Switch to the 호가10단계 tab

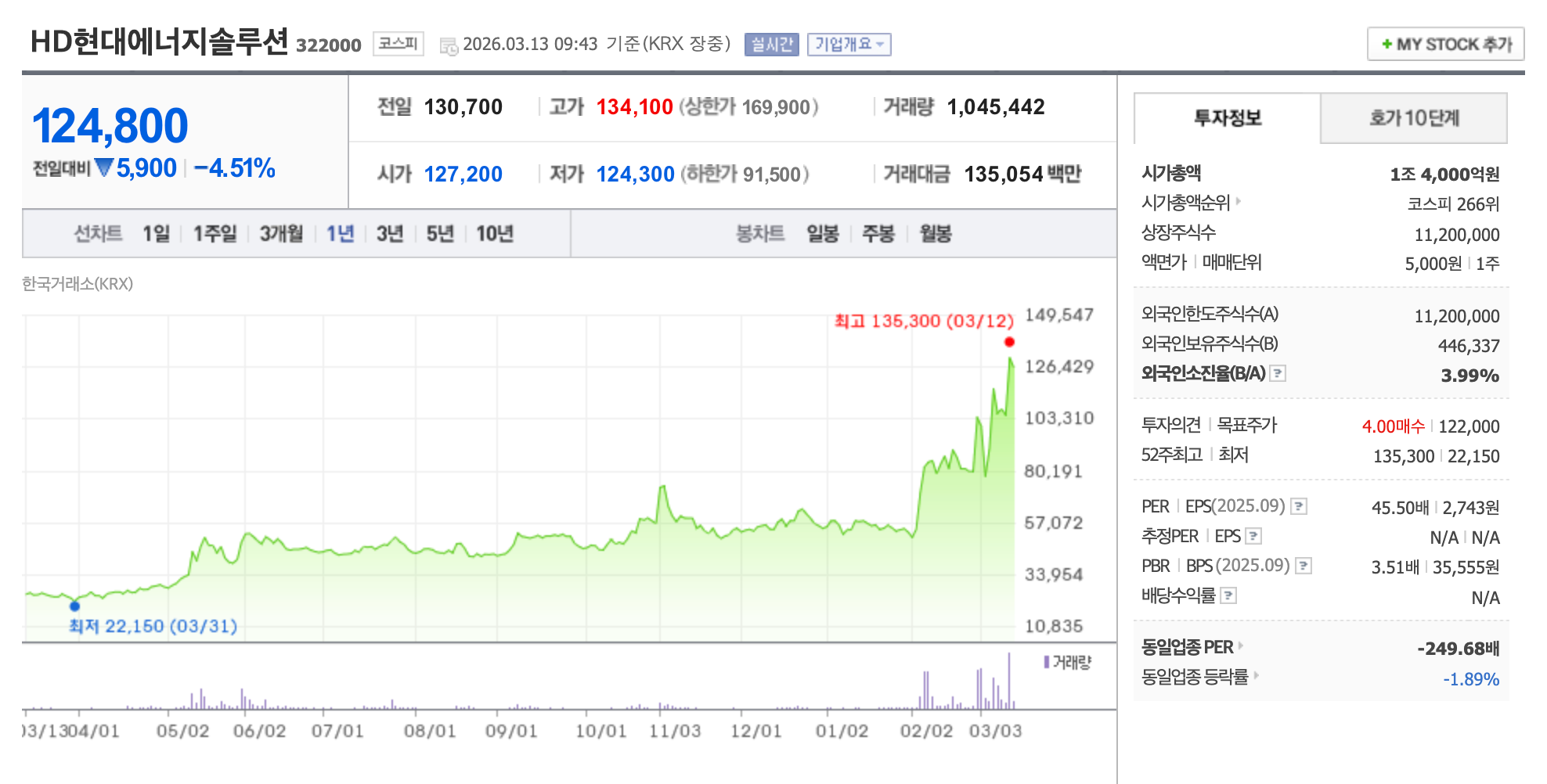click(x=1414, y=118)
